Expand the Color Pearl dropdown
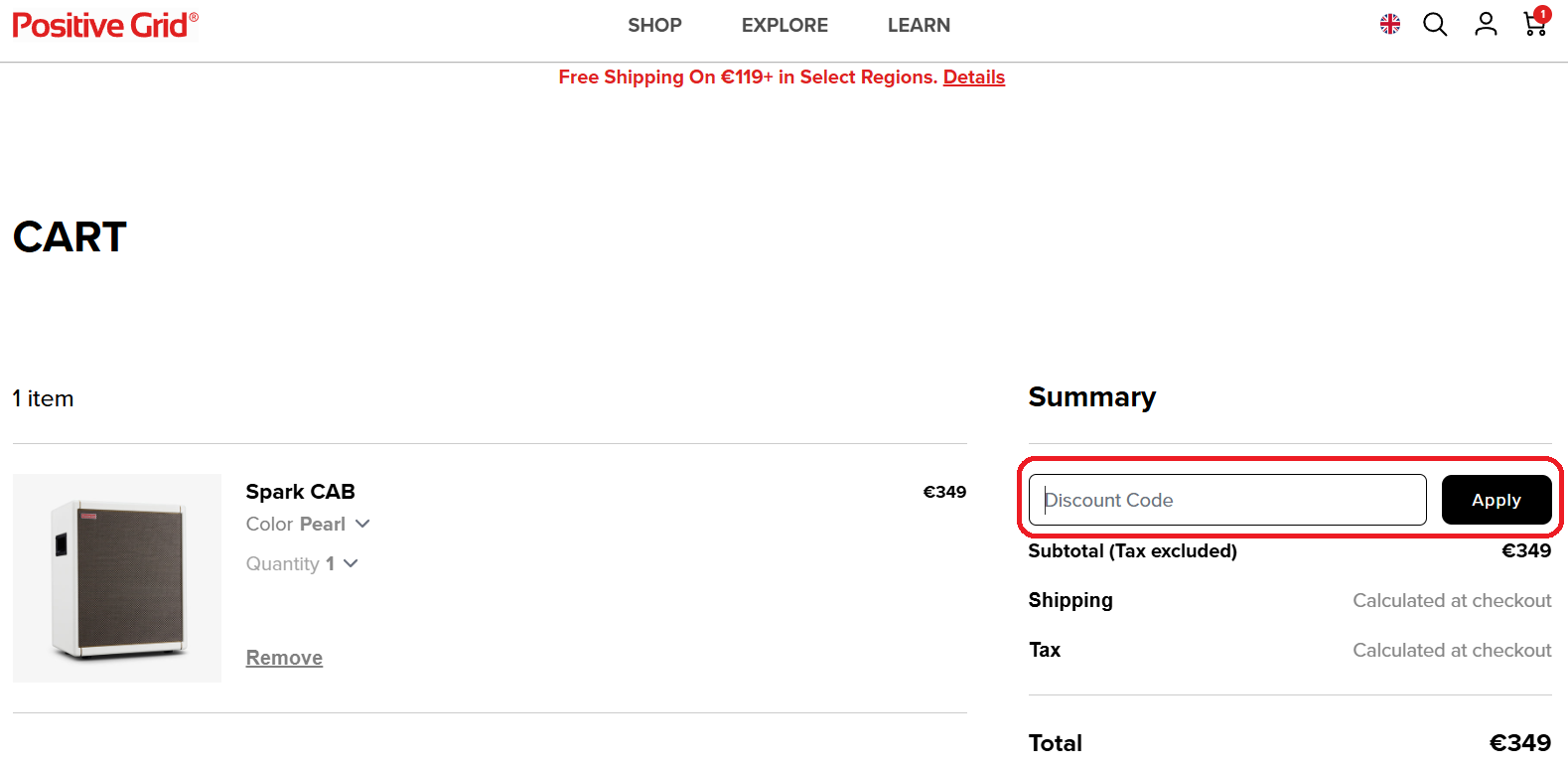This screenshot has width=1568, height=768. 308,524
